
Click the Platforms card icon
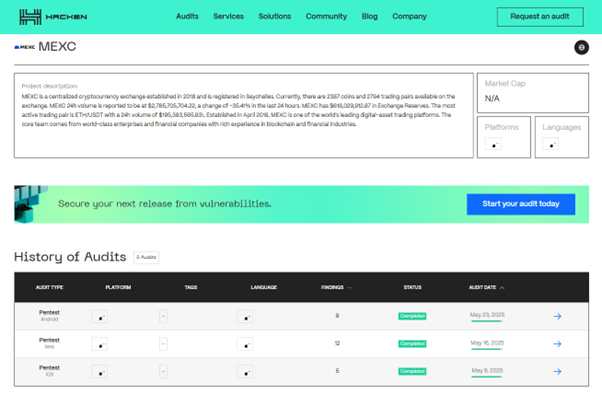pos(493,144)
